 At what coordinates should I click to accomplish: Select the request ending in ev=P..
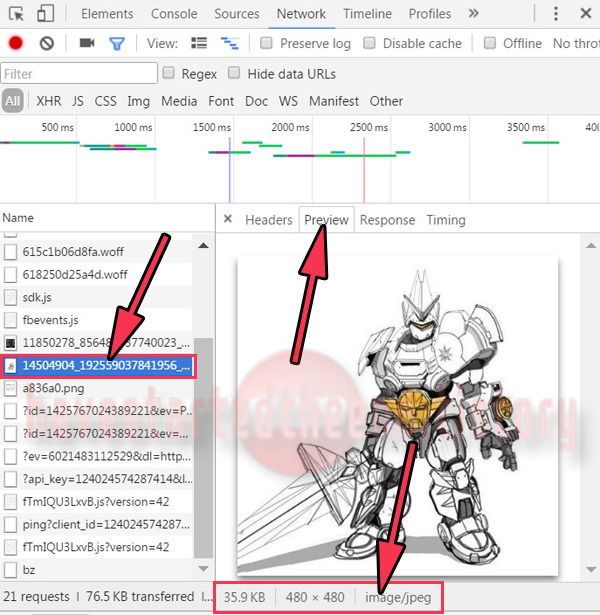tap(96, 411)
